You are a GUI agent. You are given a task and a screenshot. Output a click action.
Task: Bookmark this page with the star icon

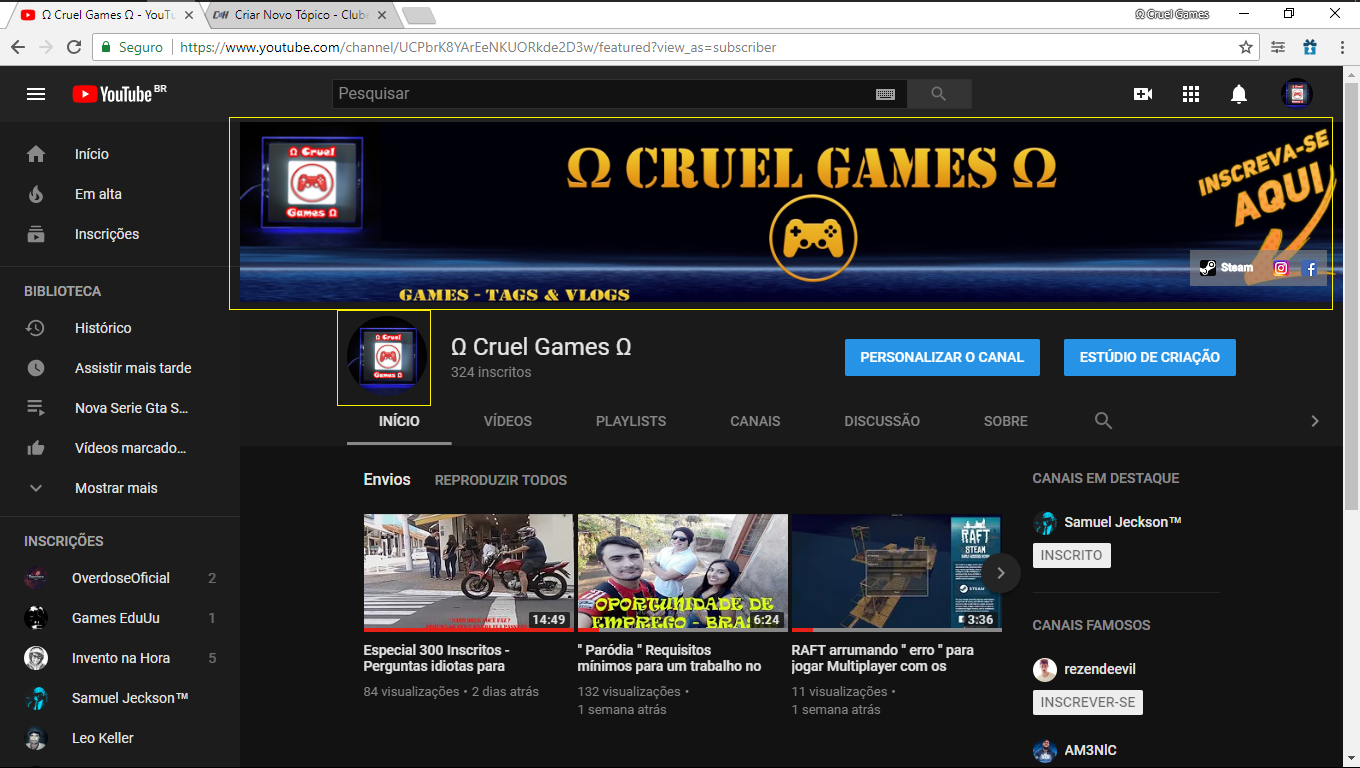[1246, 47]
